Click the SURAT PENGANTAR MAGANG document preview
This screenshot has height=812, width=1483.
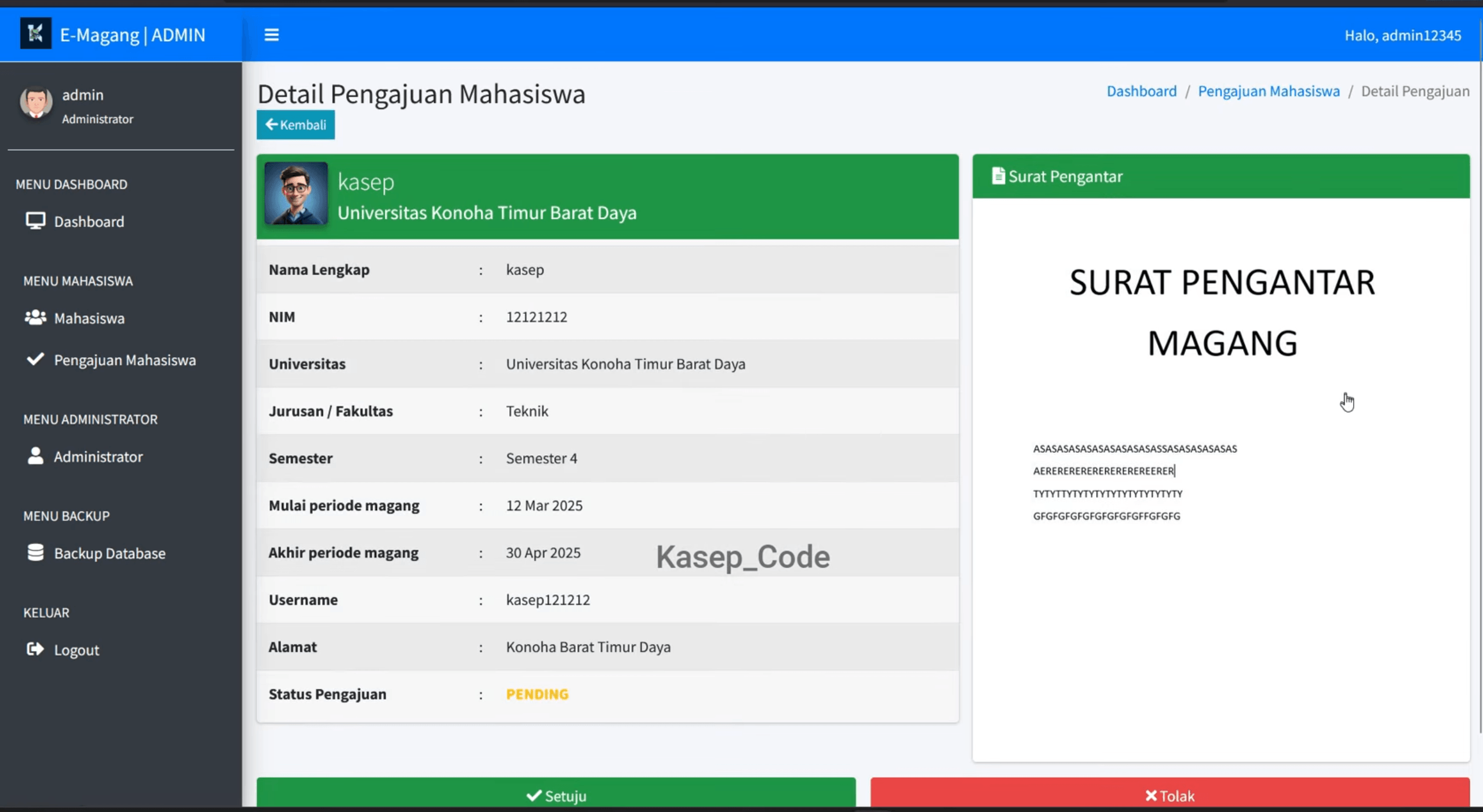(1221, 480)
